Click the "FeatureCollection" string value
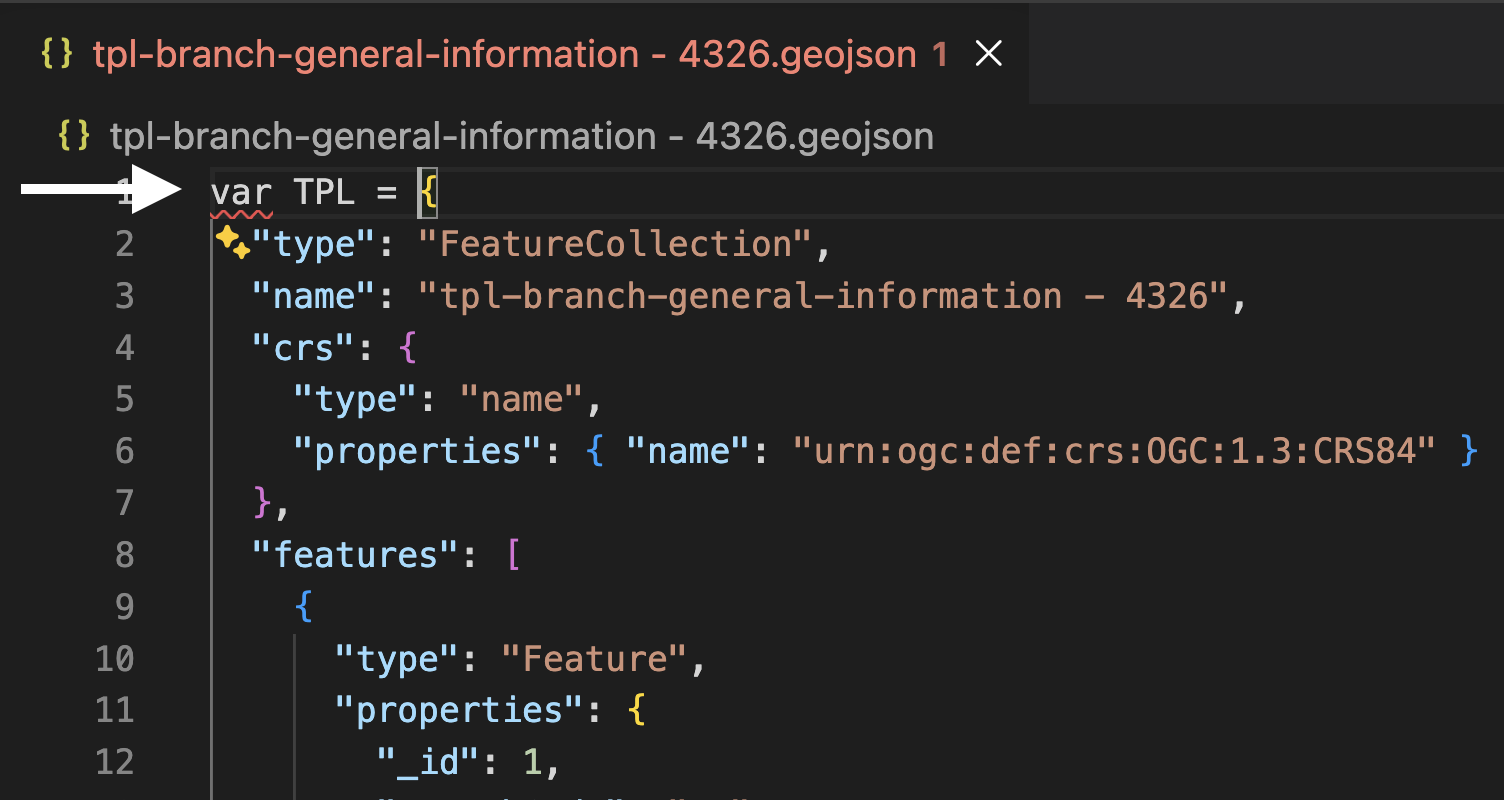Image resolution: width=1504 pixels, height=800 pixels. (x=615, y=244)
